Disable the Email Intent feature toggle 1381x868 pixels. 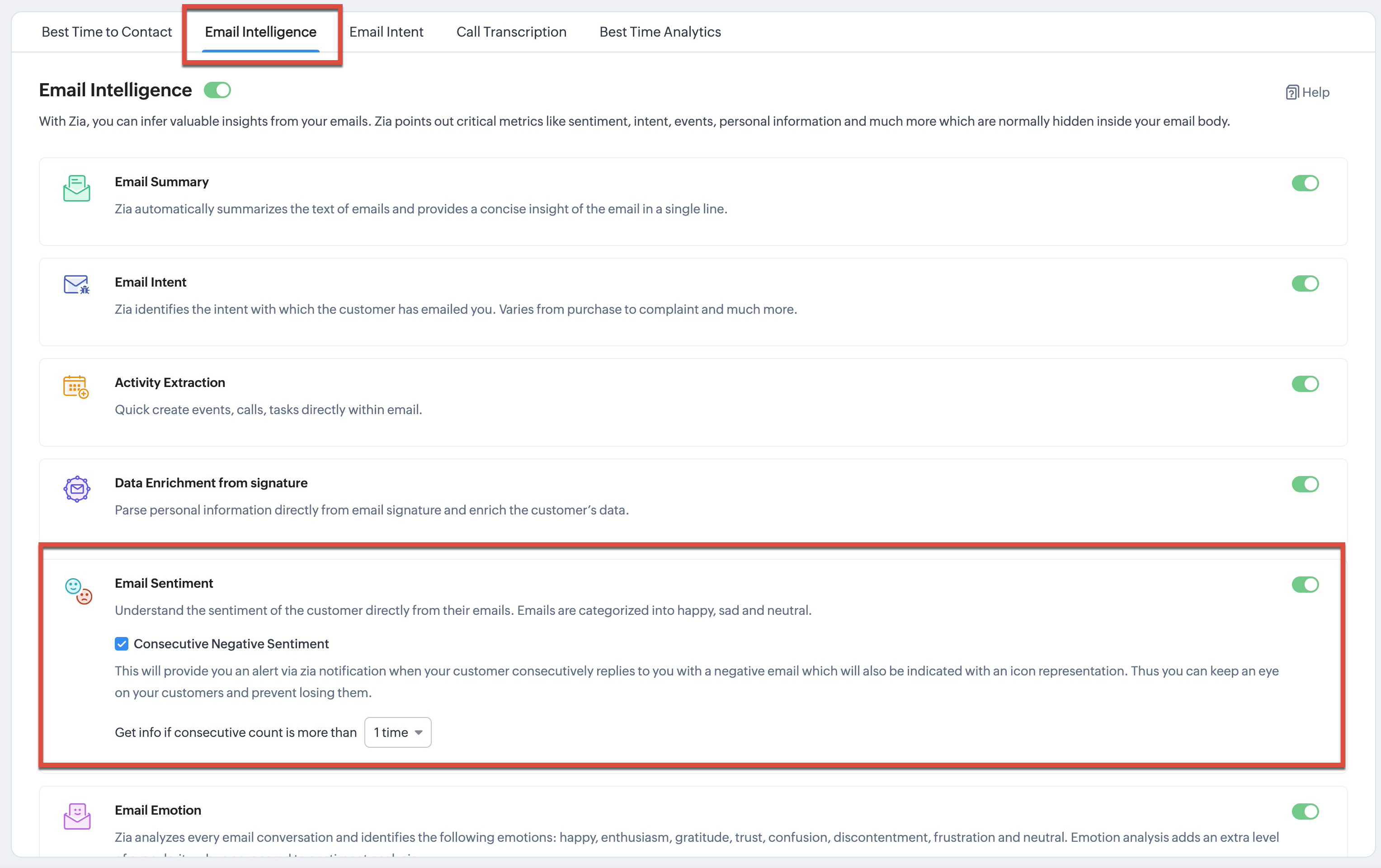point(1305,283)
